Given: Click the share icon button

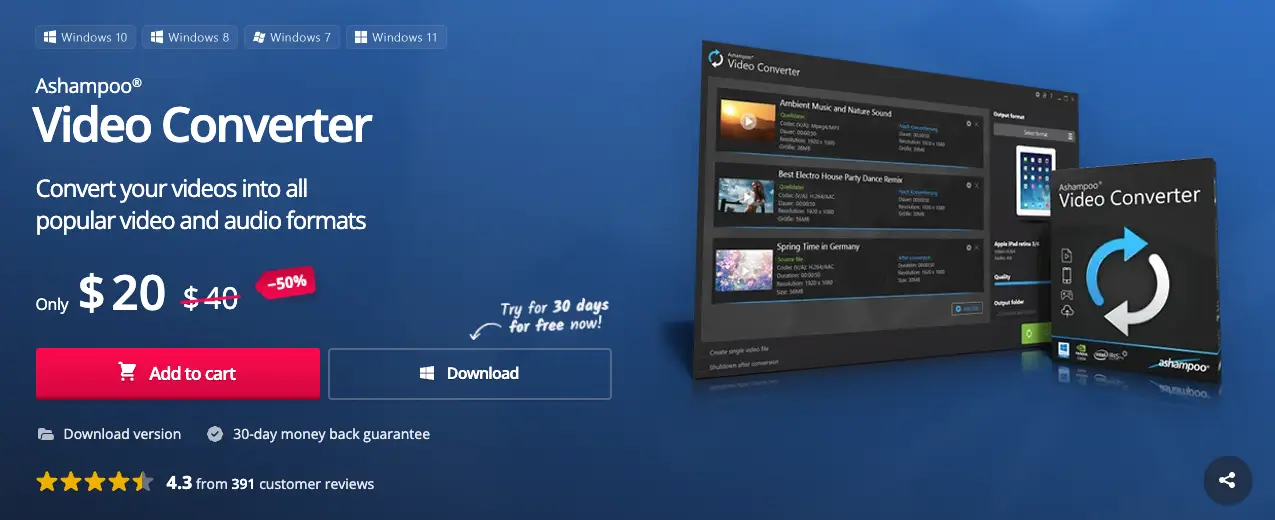Looking at the screenshot, I should tap(1227, 480).
